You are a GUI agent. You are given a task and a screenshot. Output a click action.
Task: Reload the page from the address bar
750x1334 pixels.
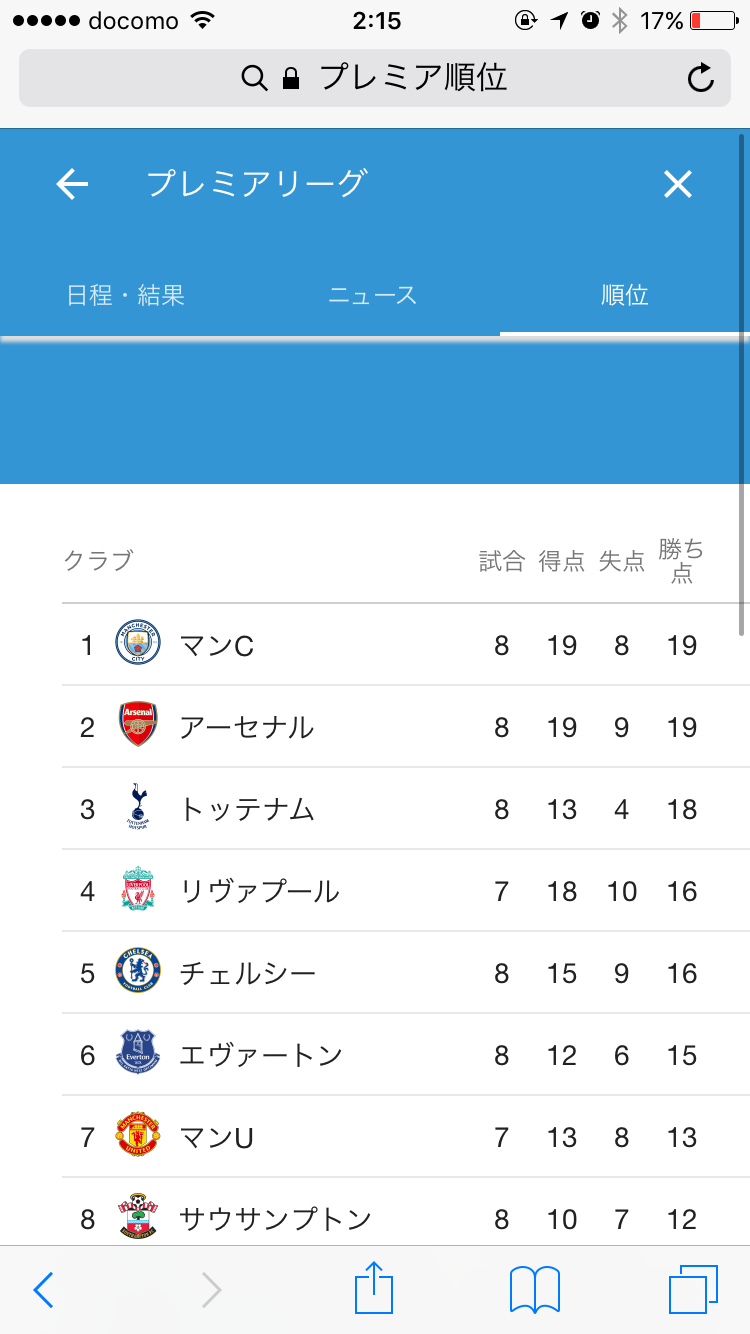click(x=701, y=78)
